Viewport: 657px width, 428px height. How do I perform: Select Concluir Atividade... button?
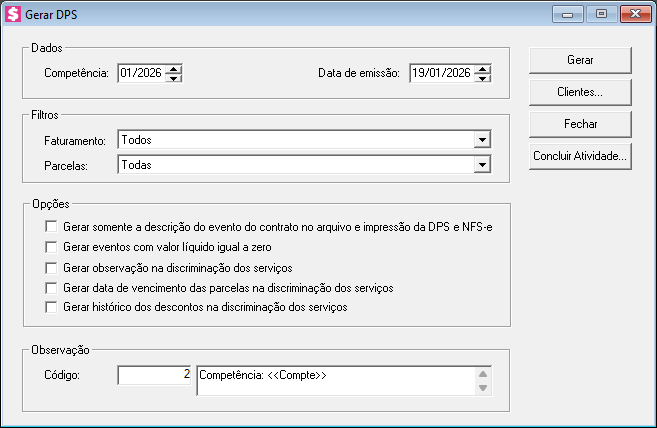tap(579, 156)
